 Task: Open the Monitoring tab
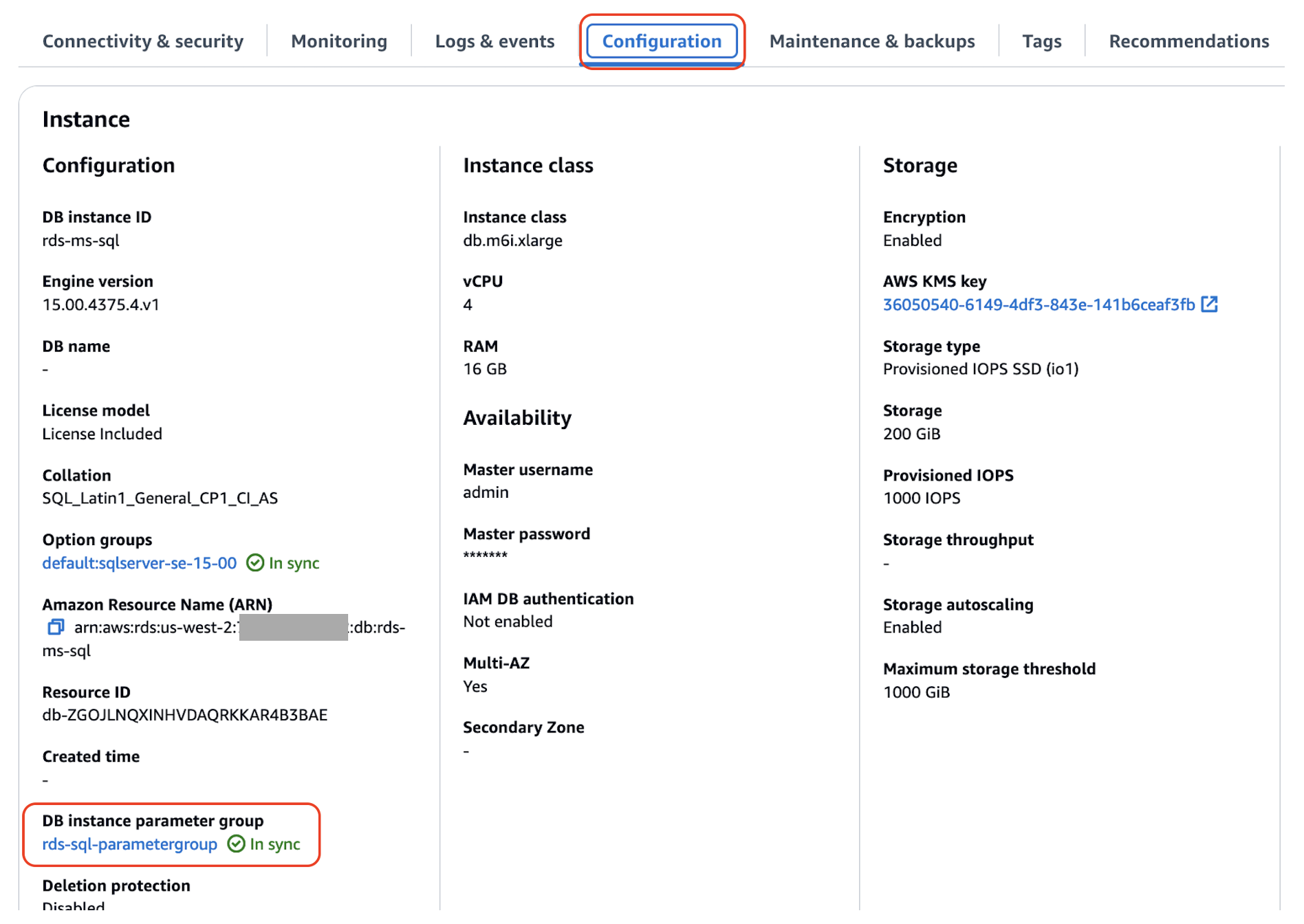pyautogui.click(x=339, y=41)
